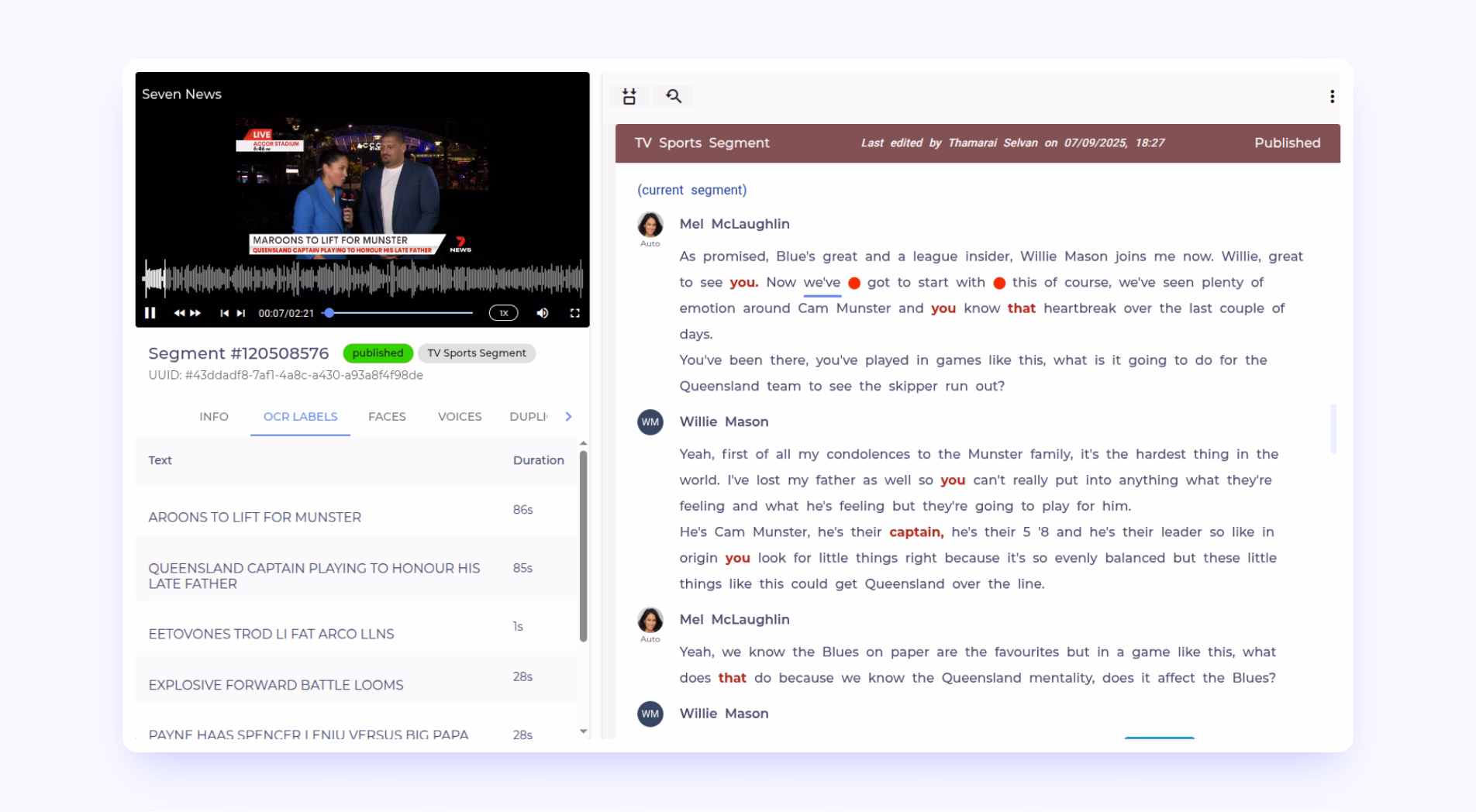The width and height of the screenshot is (1476, 812).
Task: Click the Published status in header bar
Action: [x=1287, y=143]
